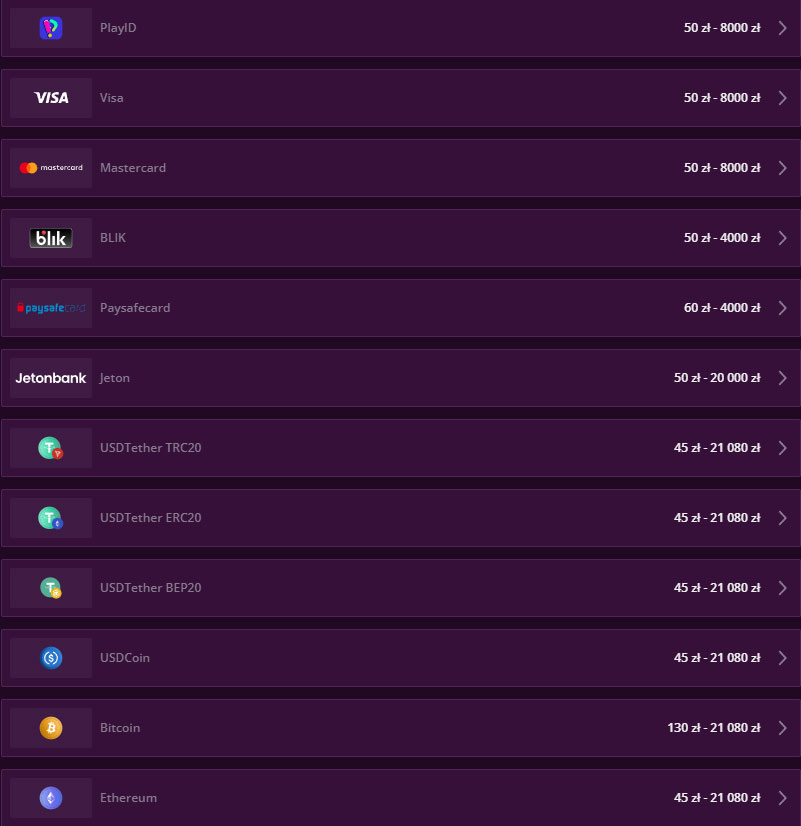Screen dimensions: 801x826
Task: Click the USDTether TRC20 coin icon
Action: 51,448
